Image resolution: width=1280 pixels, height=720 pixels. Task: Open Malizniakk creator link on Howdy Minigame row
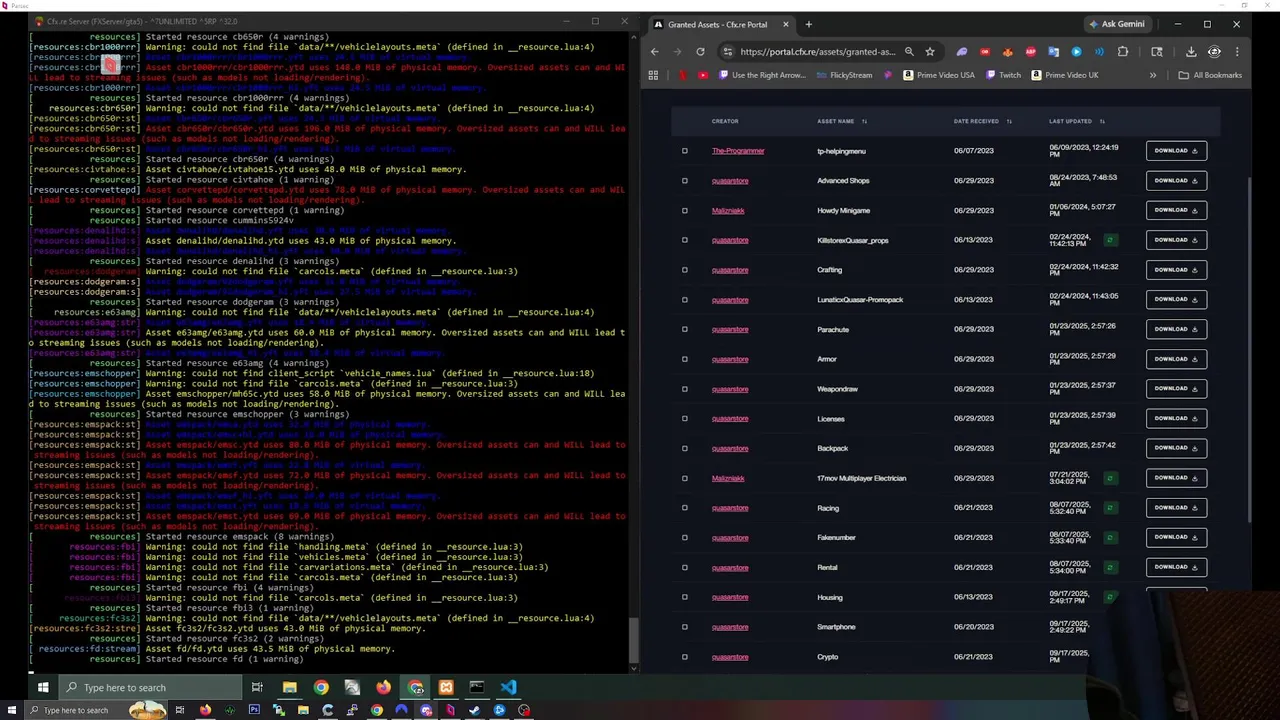point(728,211)
